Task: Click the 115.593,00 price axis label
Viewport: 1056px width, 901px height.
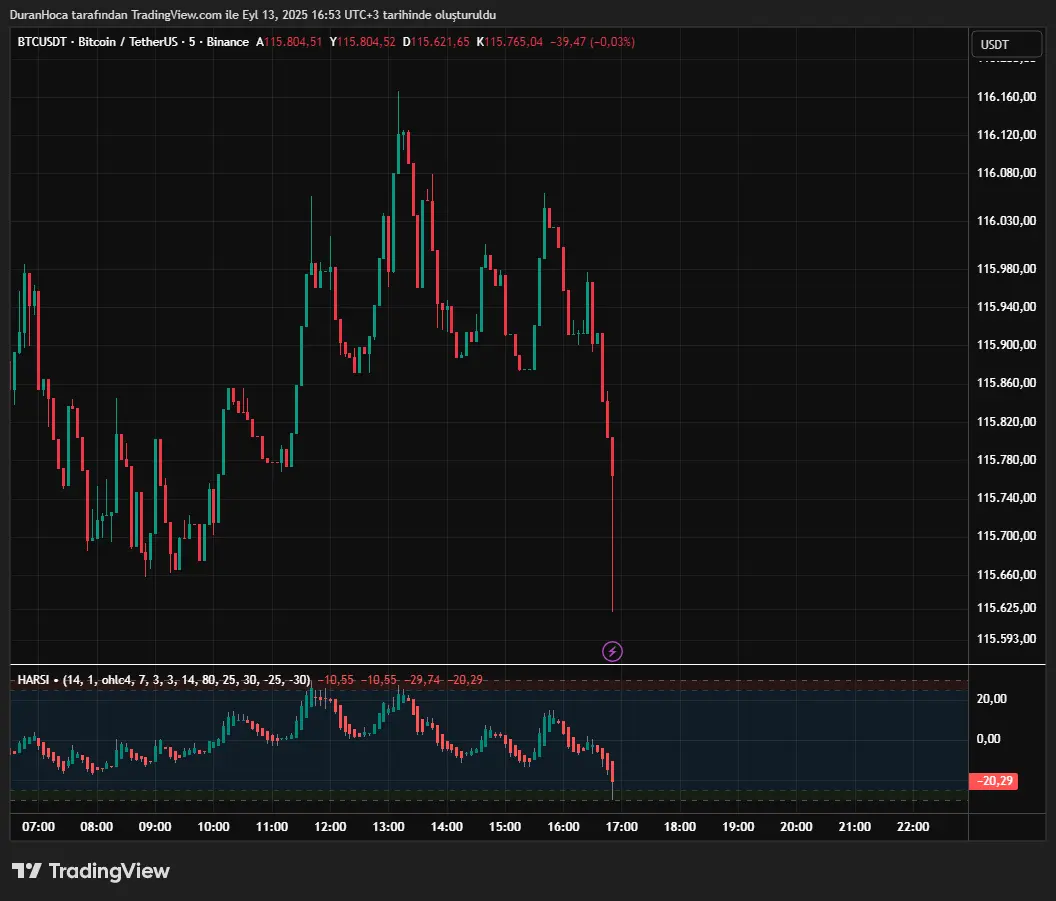Action: (x=1006, y=638)
